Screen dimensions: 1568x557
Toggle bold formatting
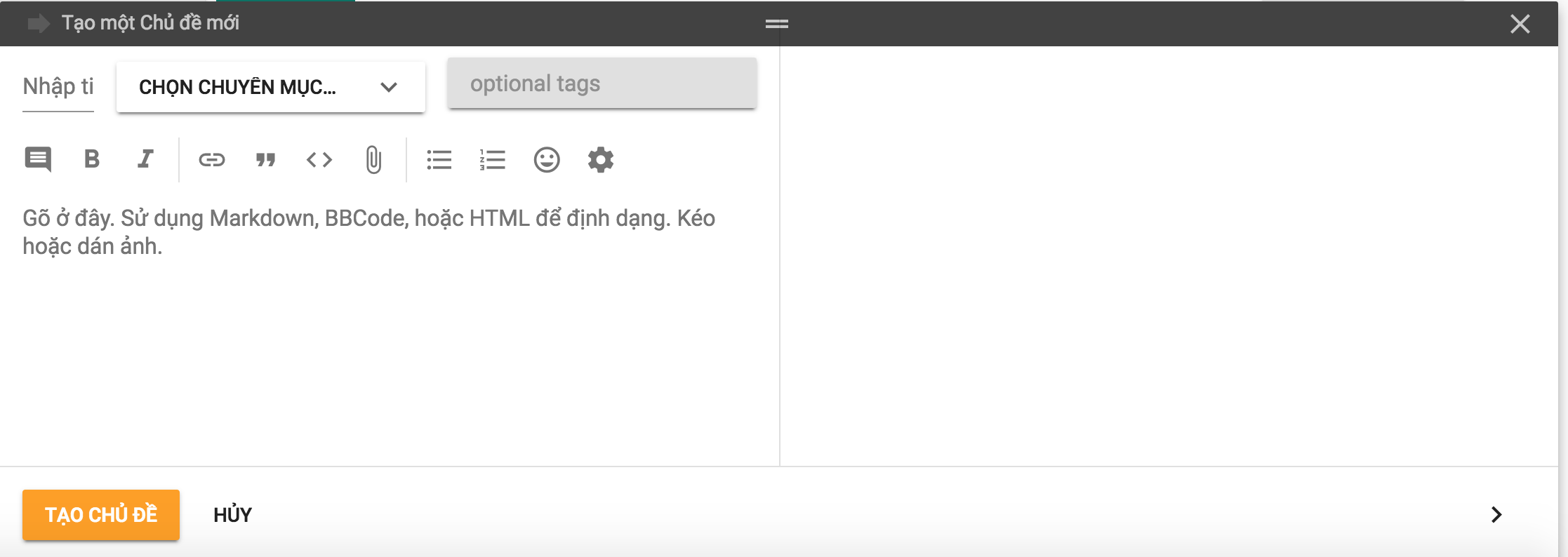click(92, 160)
